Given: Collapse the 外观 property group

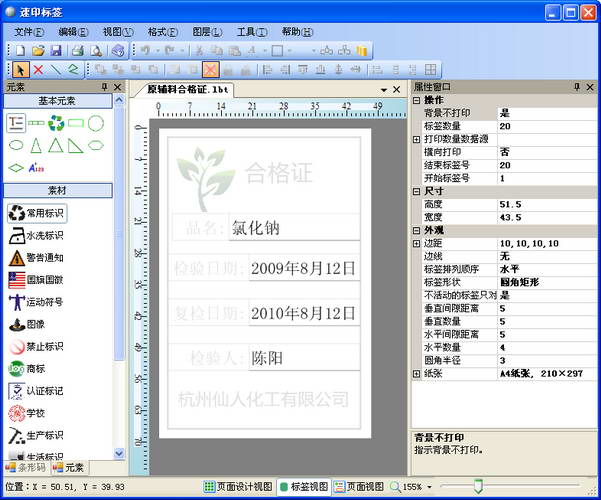Looking at the screenshot, I should click(x=417, y=230).
